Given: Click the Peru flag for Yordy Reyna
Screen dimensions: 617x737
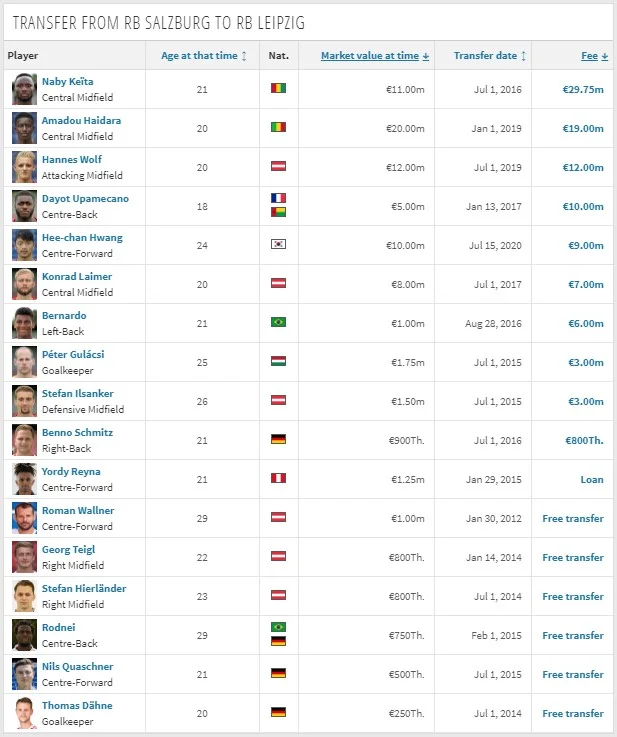Looking at the screenshot, I should (x=278, y=479).
